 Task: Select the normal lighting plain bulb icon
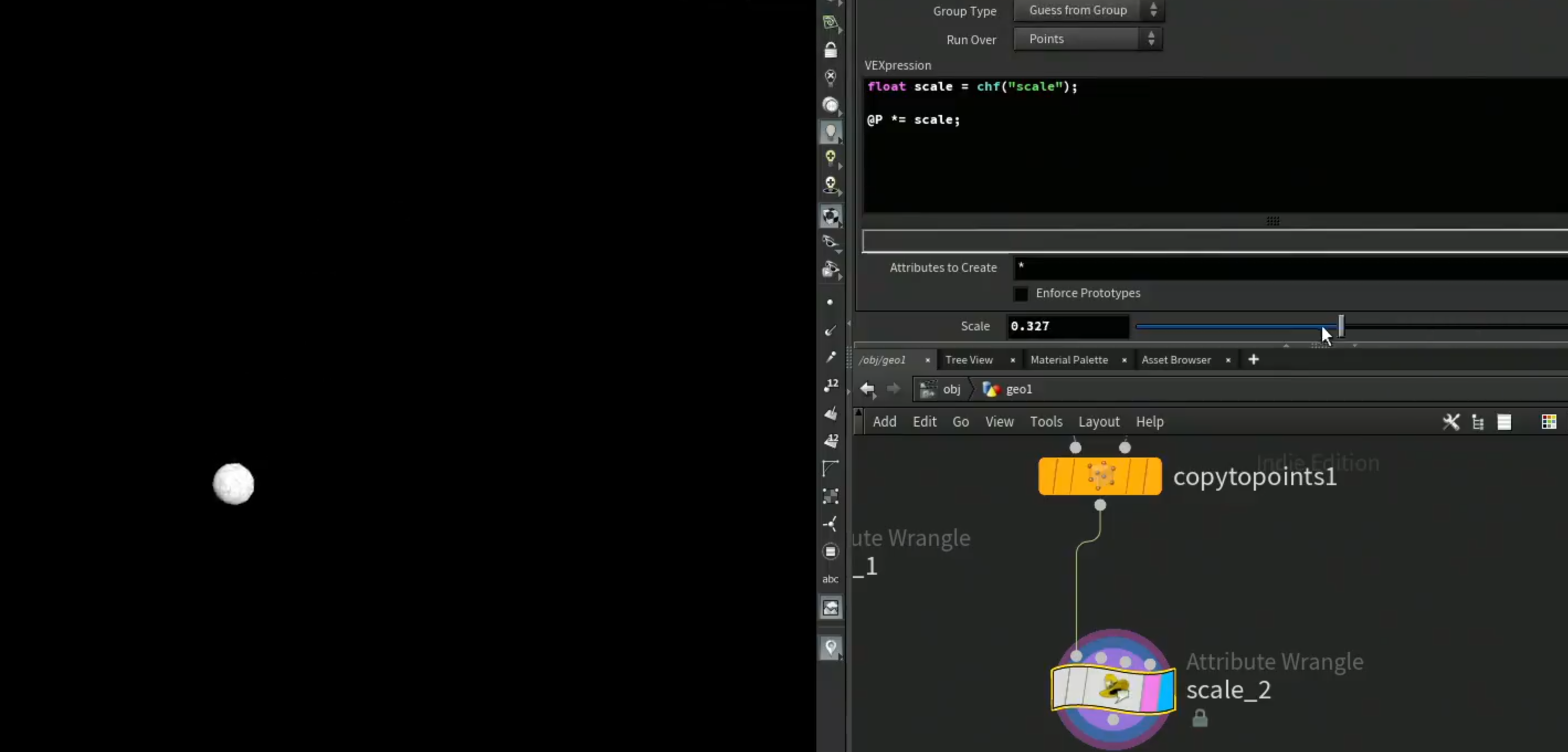click(830, 132)
